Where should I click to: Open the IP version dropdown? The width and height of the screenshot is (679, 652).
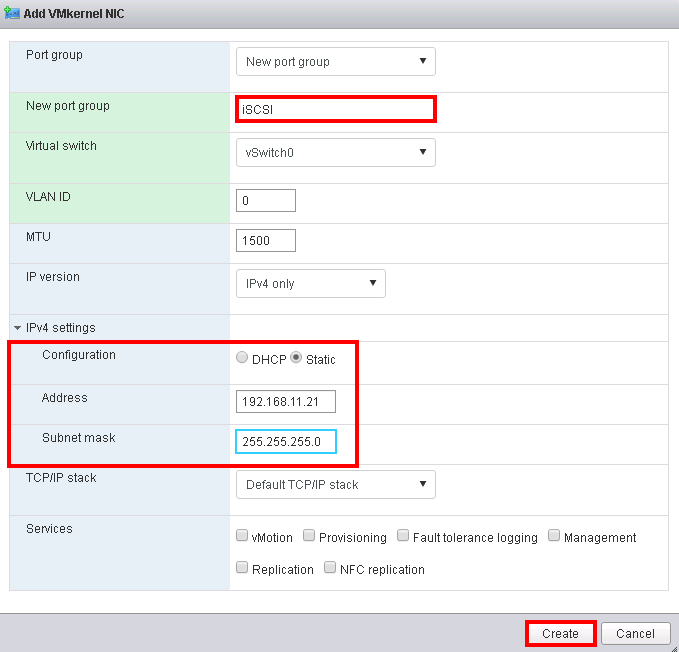(x=310, y=283)
